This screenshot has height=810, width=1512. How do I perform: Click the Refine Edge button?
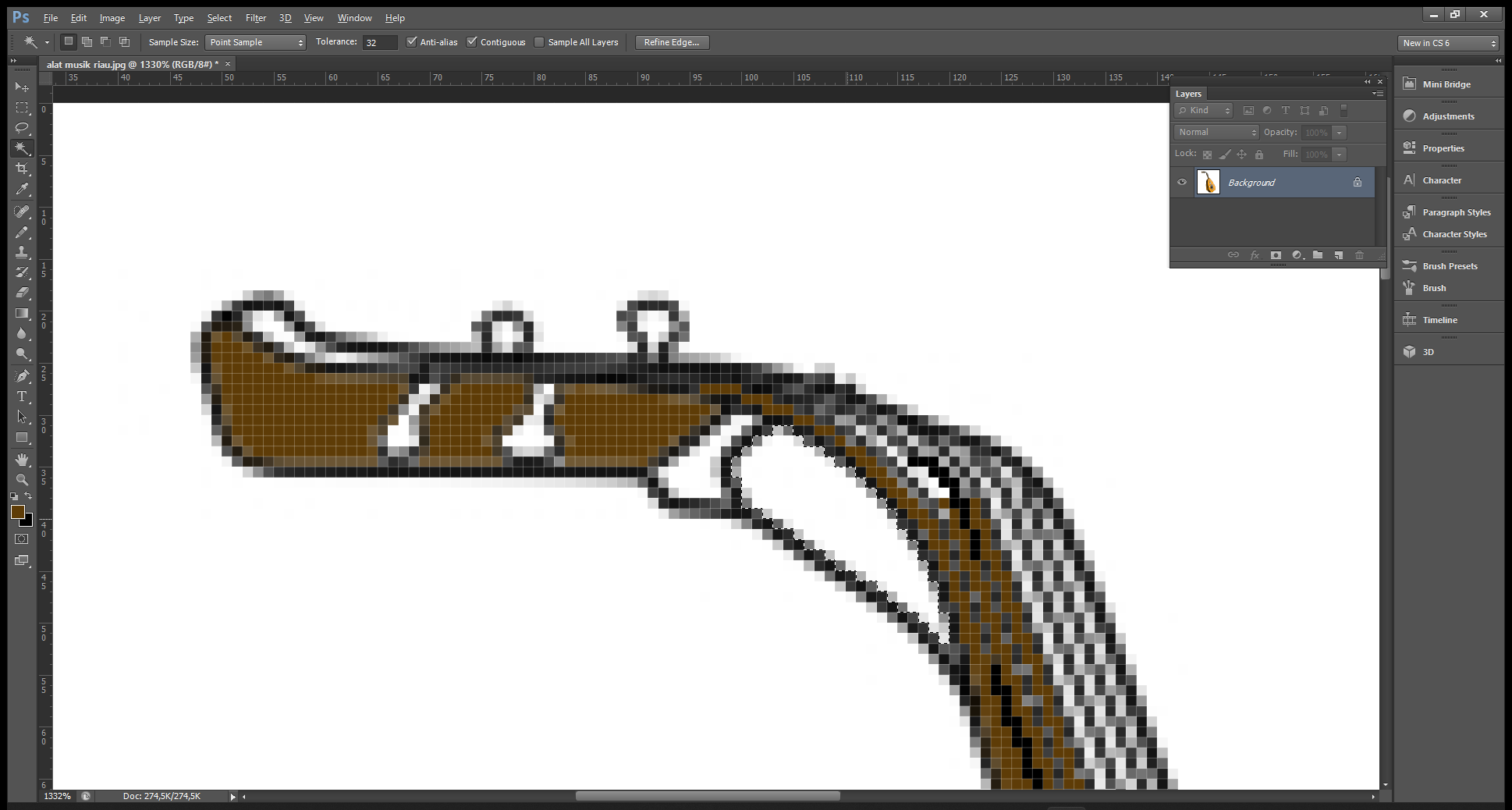672,42
